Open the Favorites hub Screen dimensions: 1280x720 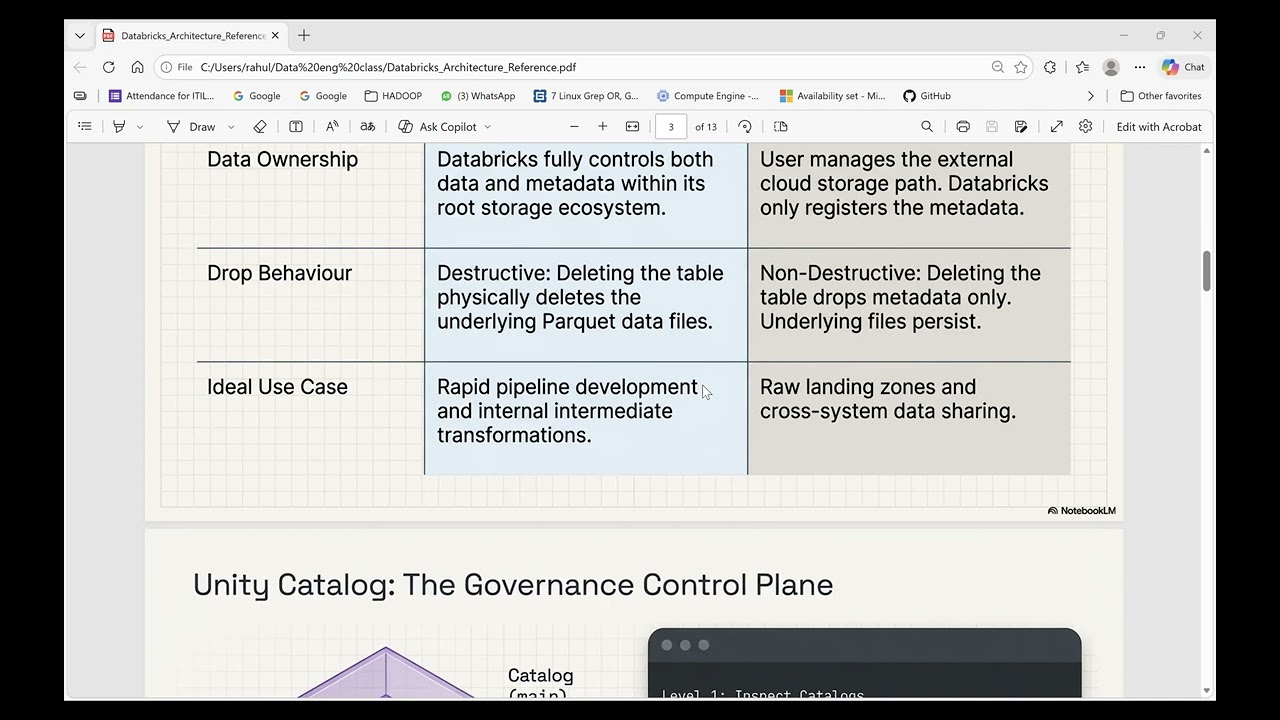1082,67
